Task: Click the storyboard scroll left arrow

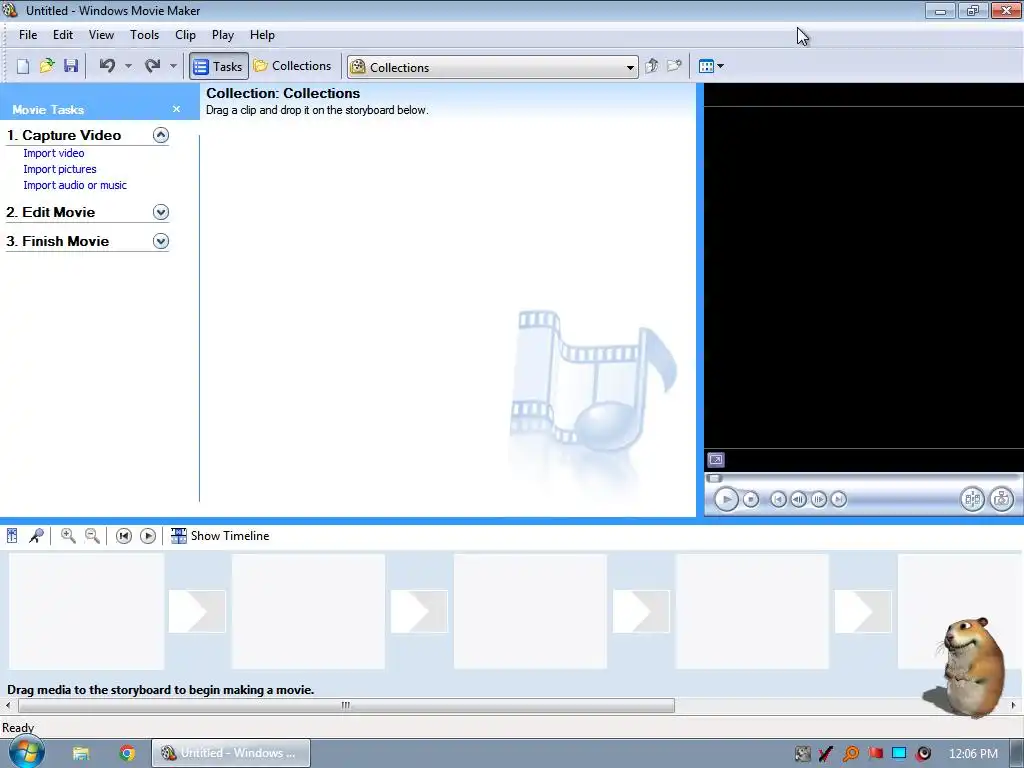Action: click(8, 705)
